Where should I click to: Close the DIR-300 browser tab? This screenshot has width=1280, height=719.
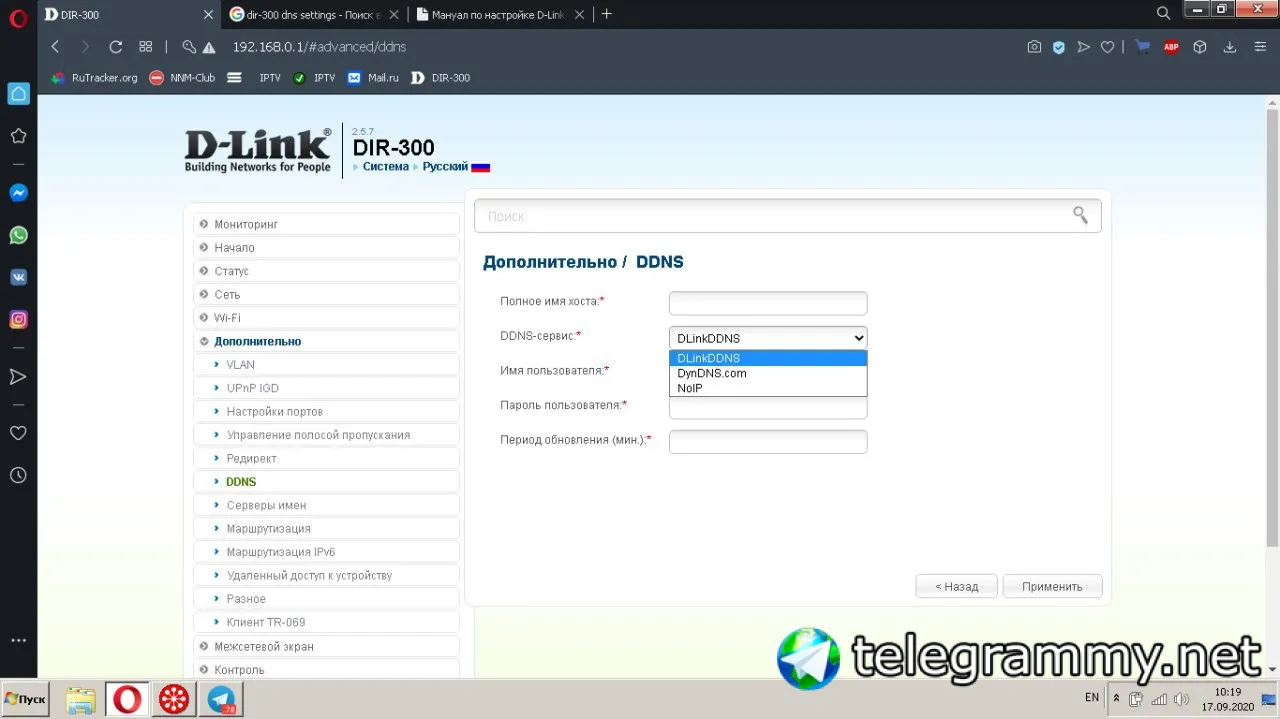(x=208, y=15)
